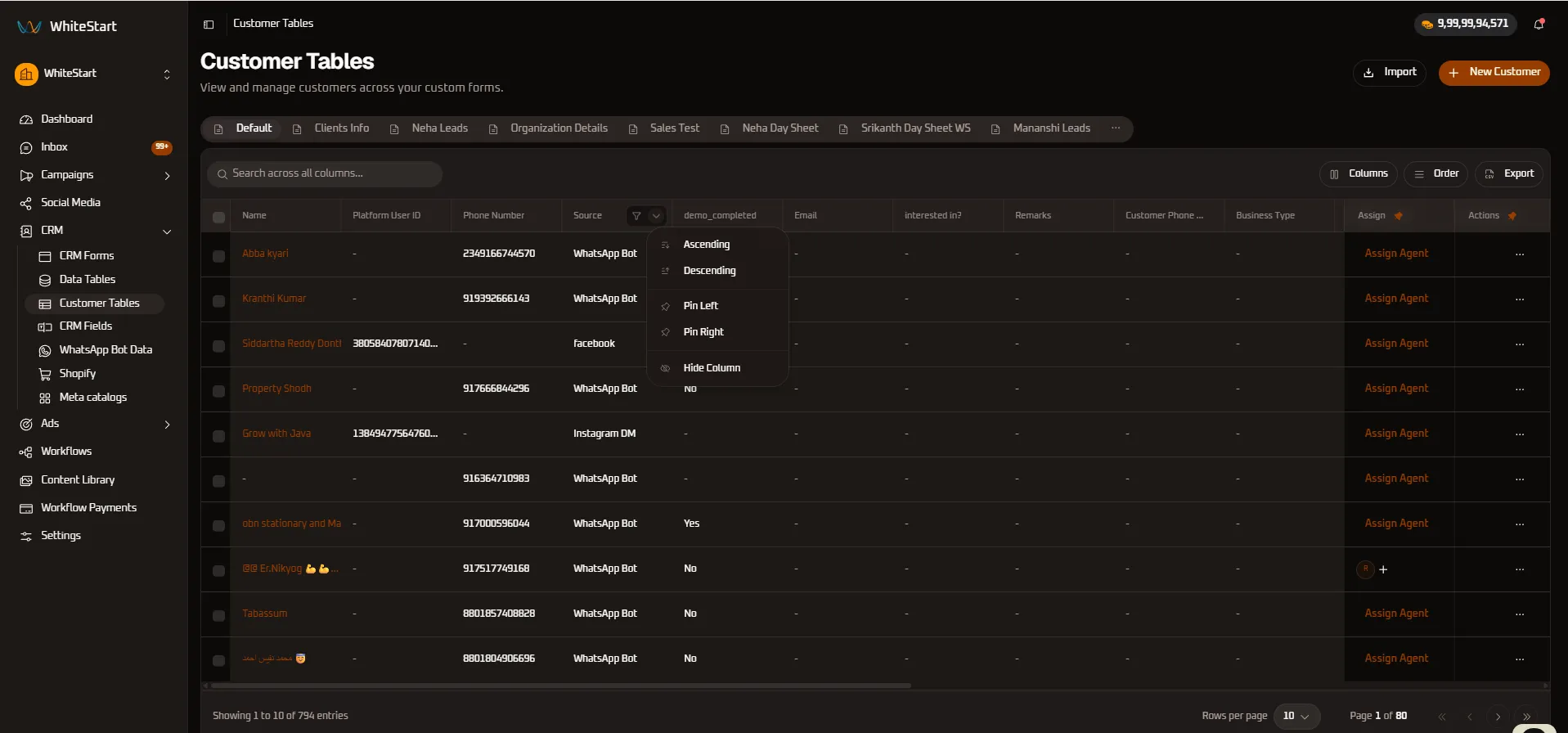Select the Grow with Java row checkbox
1568x733 pixels.
pos(218,436)
